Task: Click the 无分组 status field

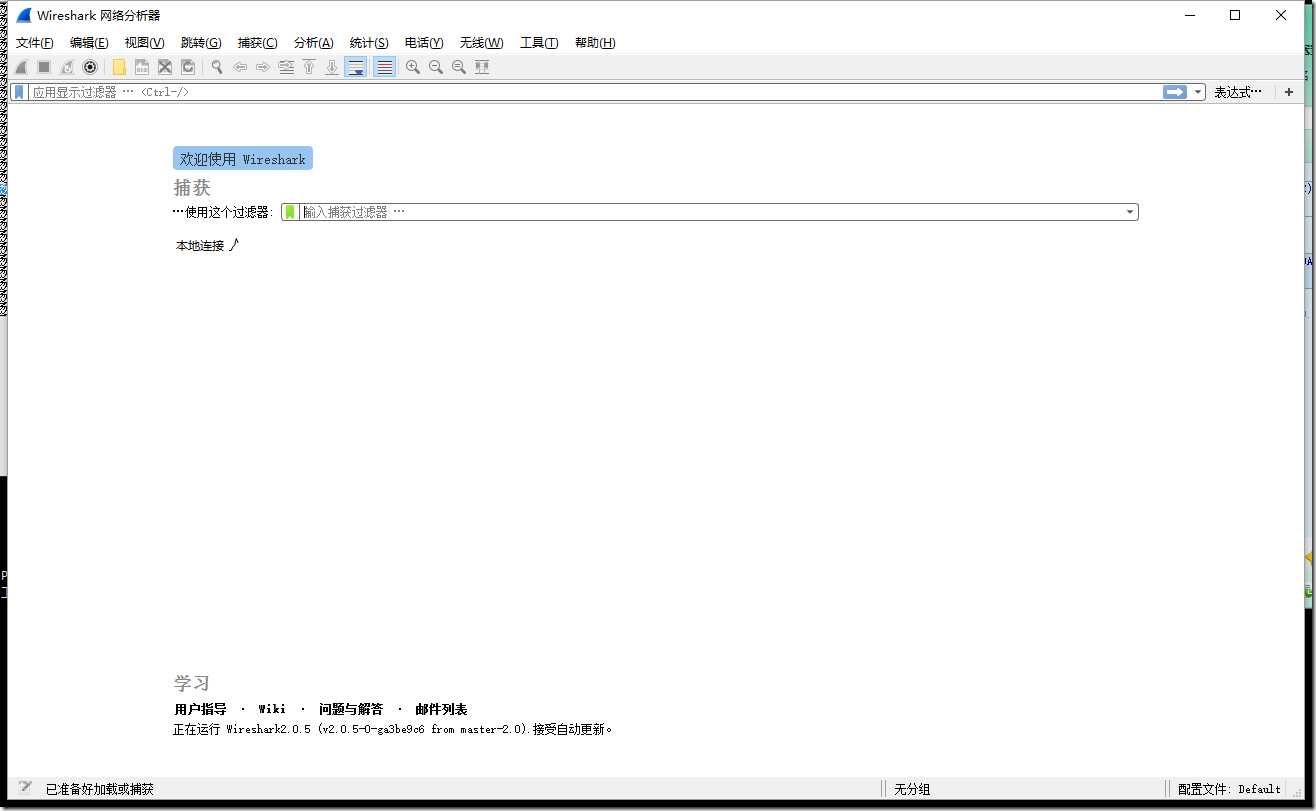Action: (x=912, y=789)
